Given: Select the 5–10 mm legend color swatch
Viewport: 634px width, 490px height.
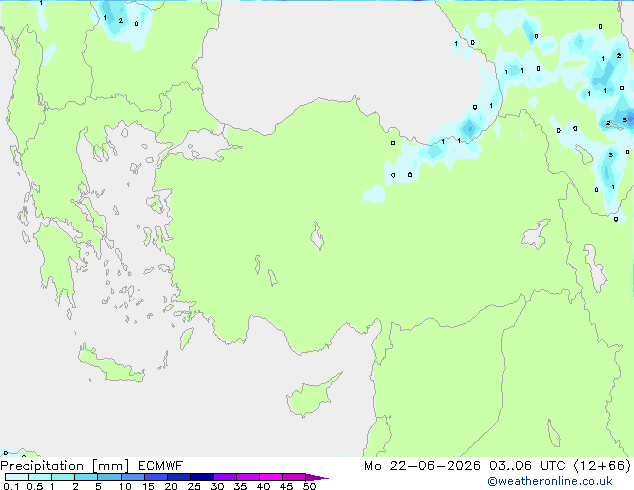Looking at the screenshot, I should [x=109, y=477].
